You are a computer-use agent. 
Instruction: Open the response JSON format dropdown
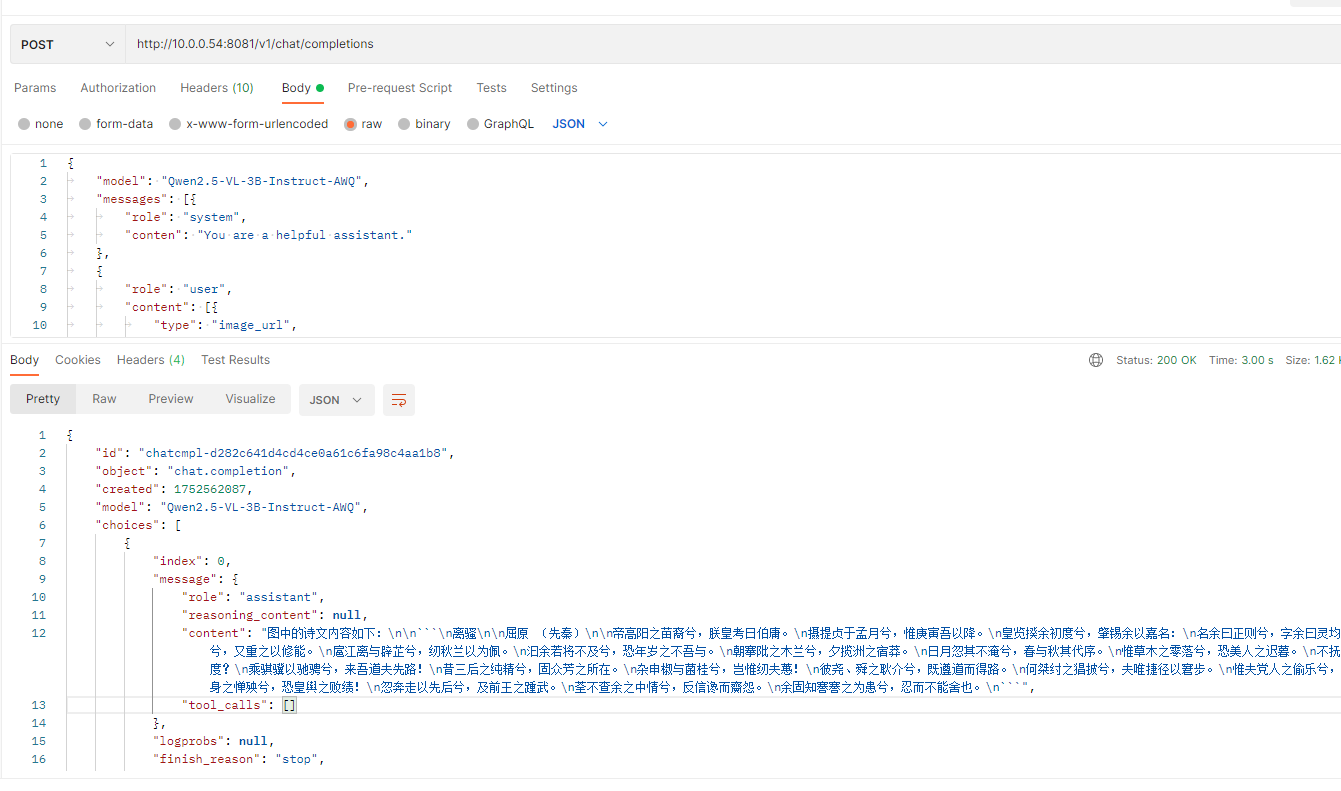point(337,400)
